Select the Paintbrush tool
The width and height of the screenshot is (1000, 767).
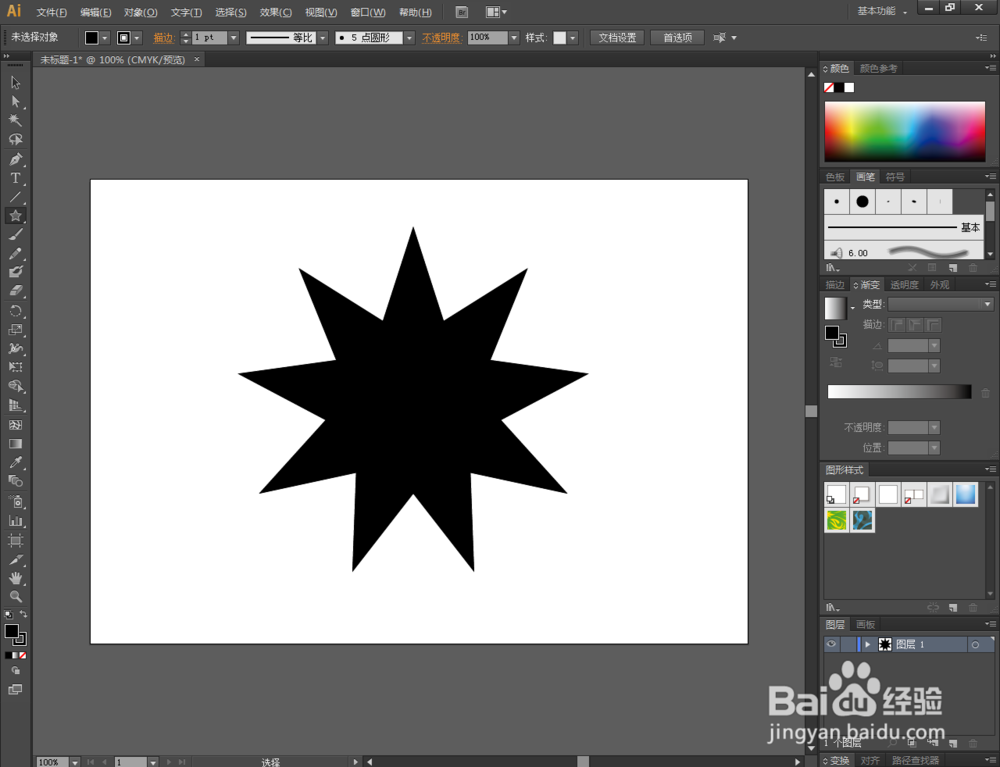[15, 235]
